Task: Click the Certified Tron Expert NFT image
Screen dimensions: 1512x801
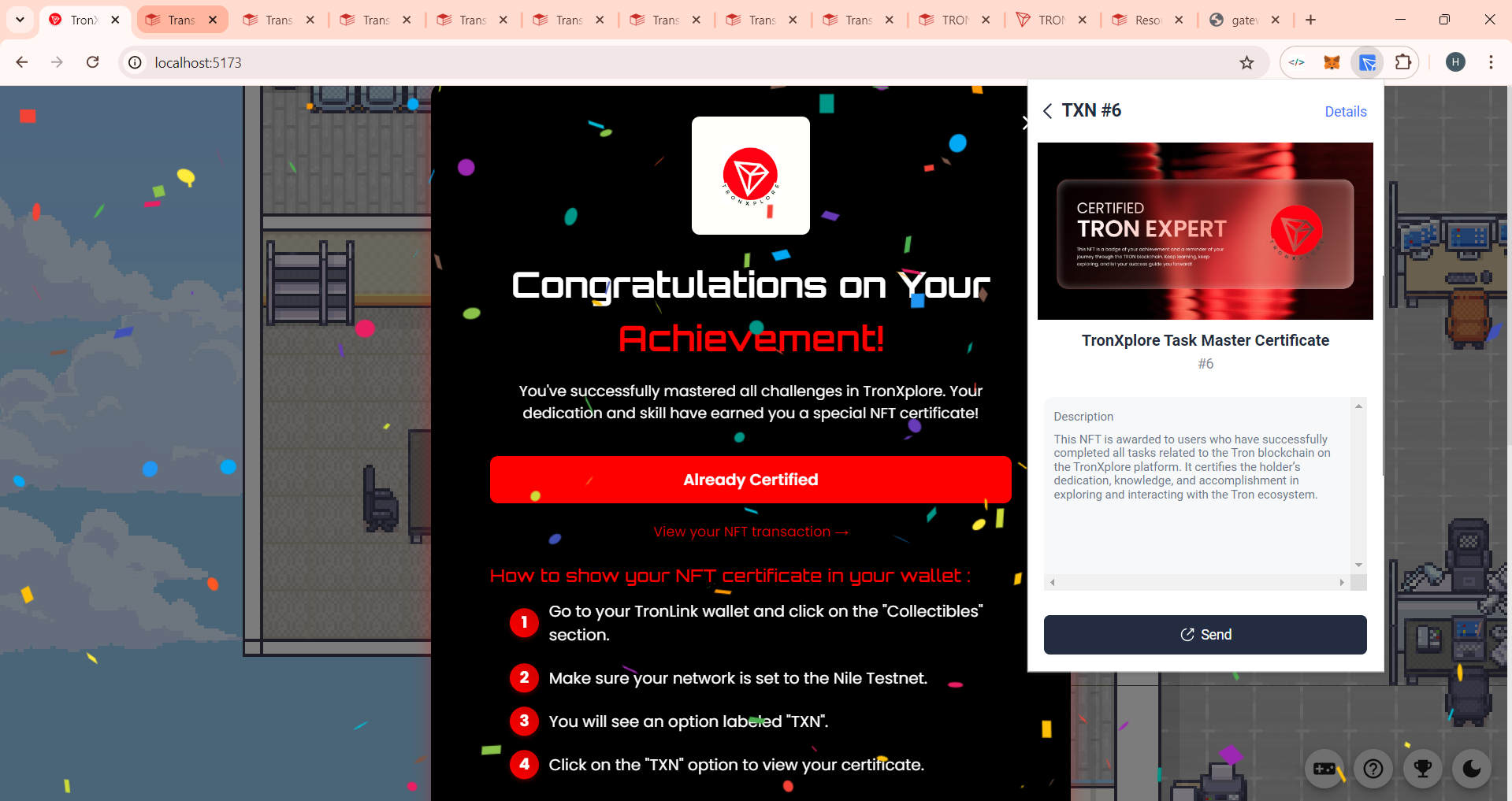Action: [1205, 231]
